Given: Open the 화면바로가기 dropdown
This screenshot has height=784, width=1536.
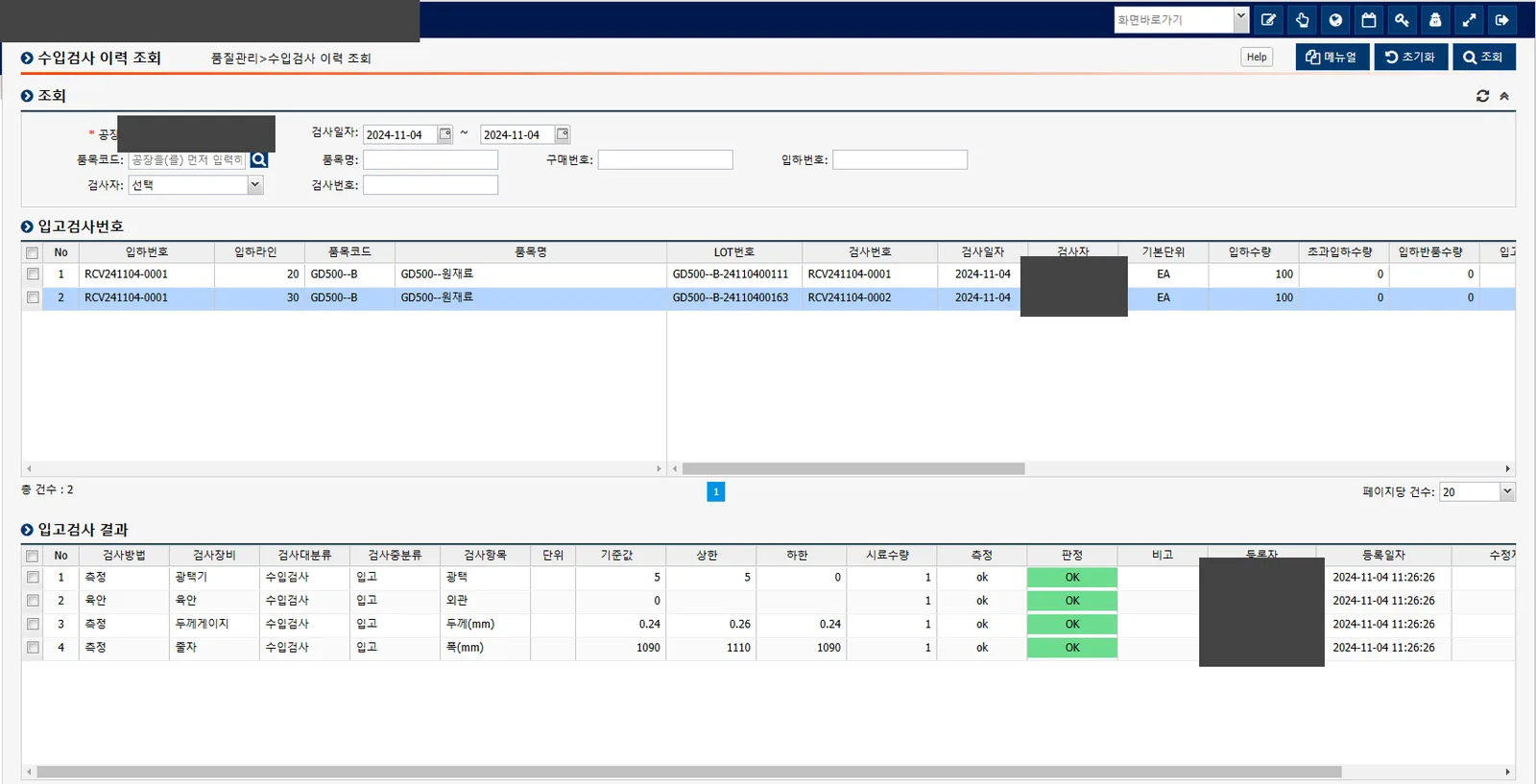Looking at the screenshot, I should [1181, 19].
